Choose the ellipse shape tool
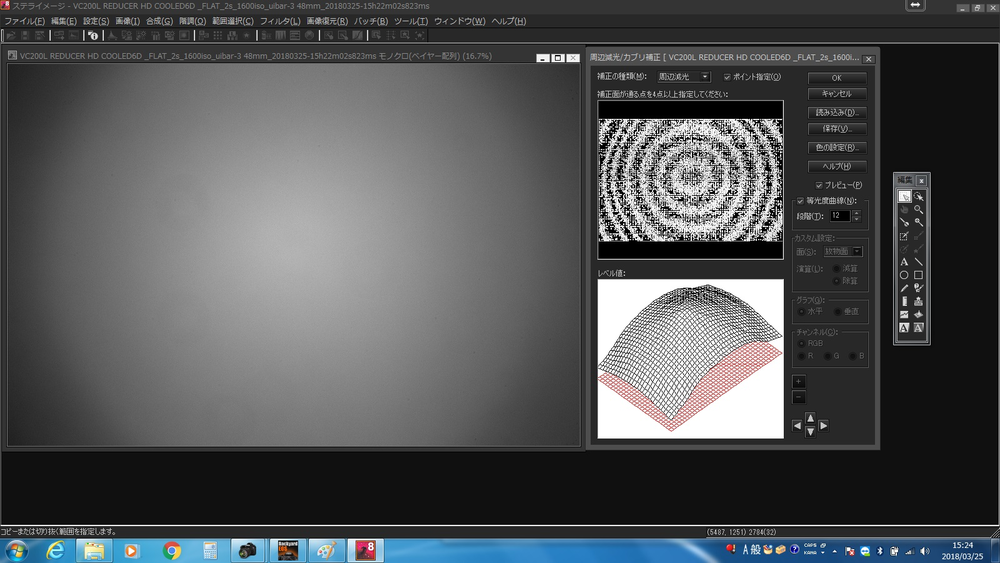 click(x=904, y=275)
